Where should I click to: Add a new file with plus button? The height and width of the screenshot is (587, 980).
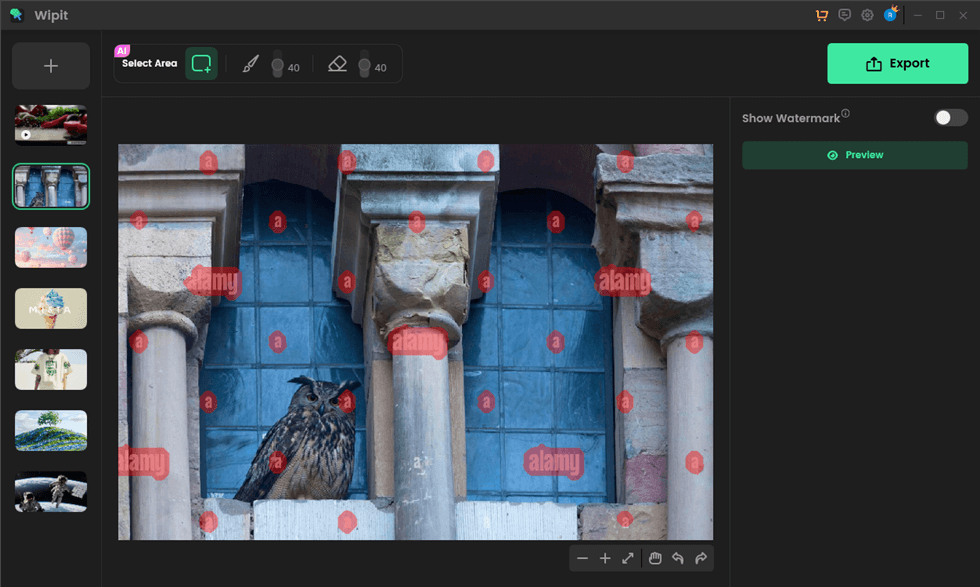point(51,66)
